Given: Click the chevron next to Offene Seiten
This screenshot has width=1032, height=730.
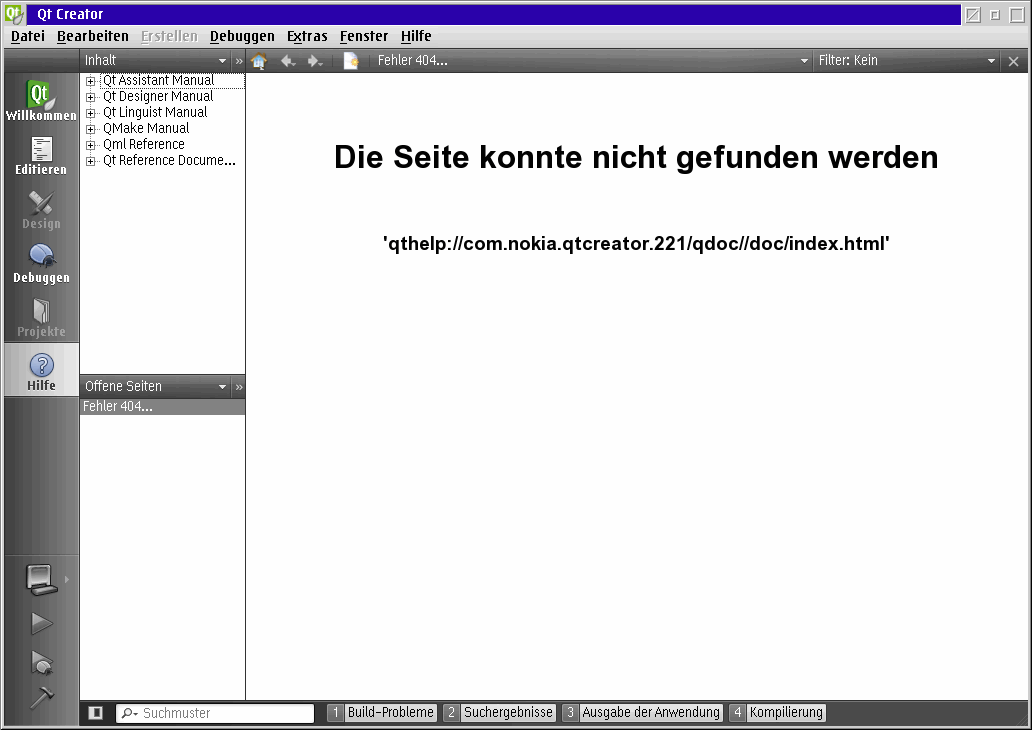Looking at the screenshot, I should point(239,386).
